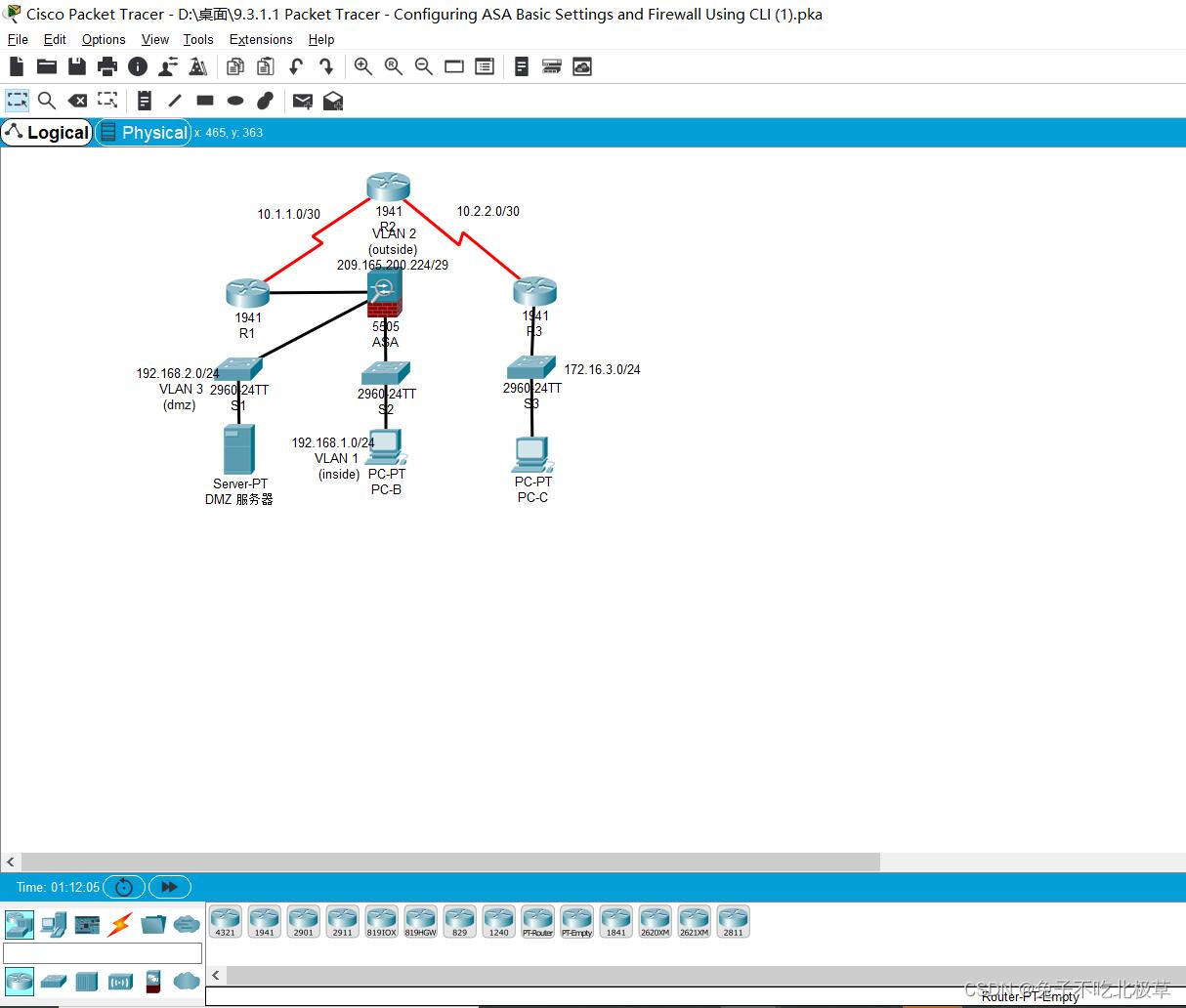Click the New file icon
Viewport: 1186px width, 1008px height.
point(17,66)
